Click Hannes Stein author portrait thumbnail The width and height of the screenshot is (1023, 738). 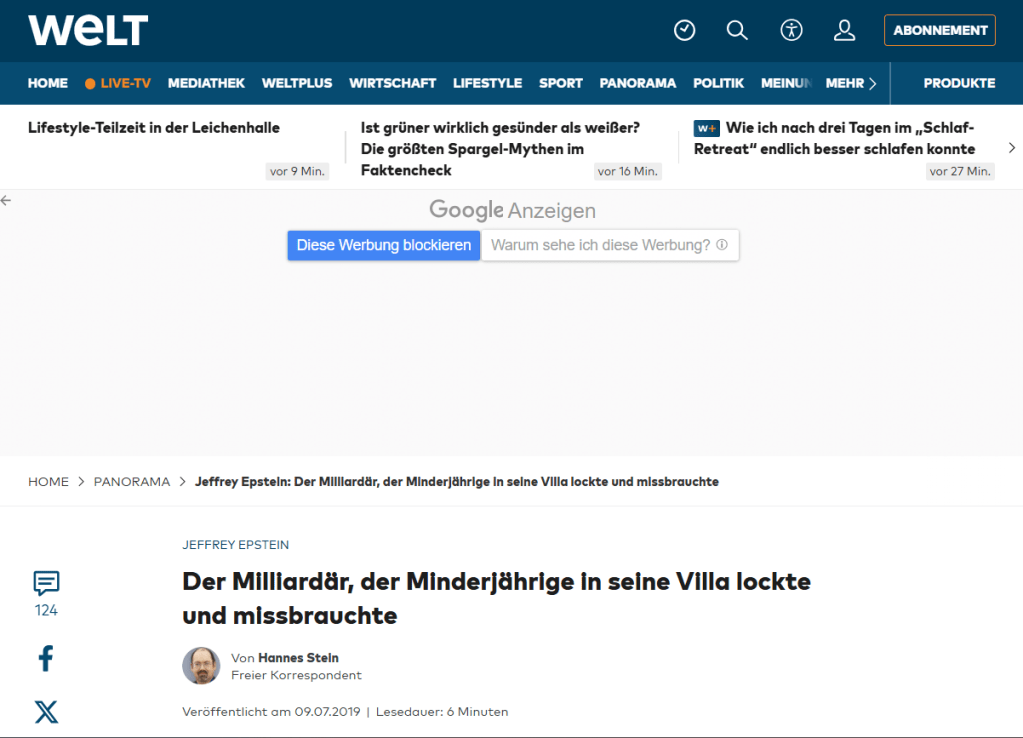tap(201, 666)
